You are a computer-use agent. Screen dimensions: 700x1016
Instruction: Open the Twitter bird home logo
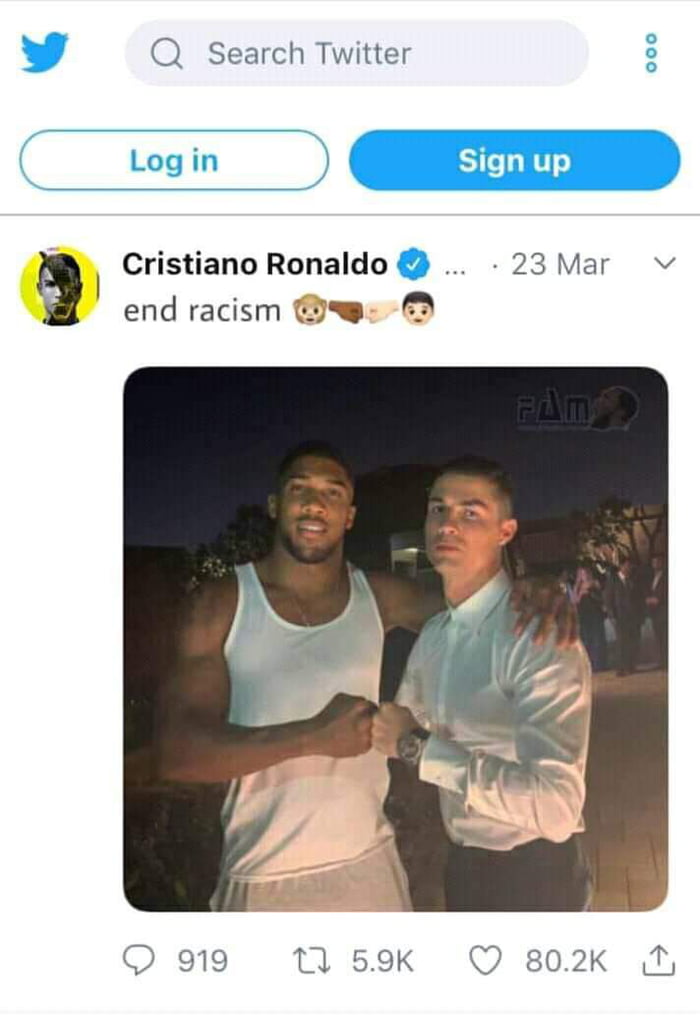[44, 52]
